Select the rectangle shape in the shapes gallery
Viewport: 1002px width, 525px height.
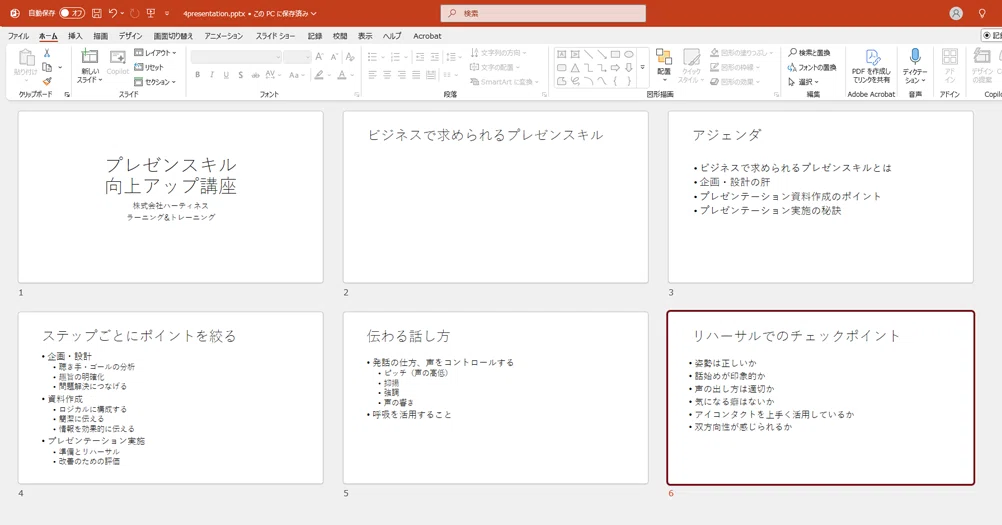pyautogui.click(x=615, y=54)
